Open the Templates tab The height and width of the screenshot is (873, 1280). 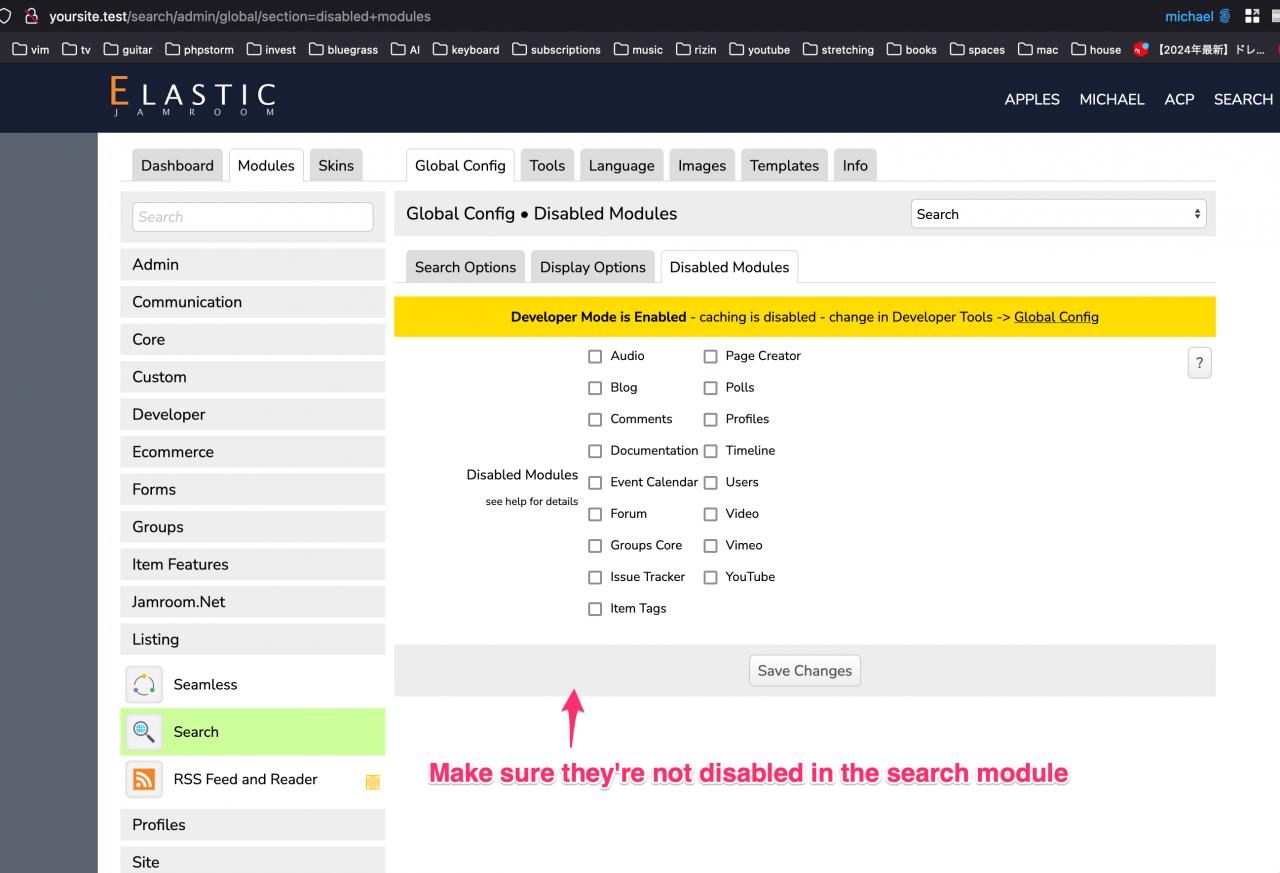click(x=783, y=166)
